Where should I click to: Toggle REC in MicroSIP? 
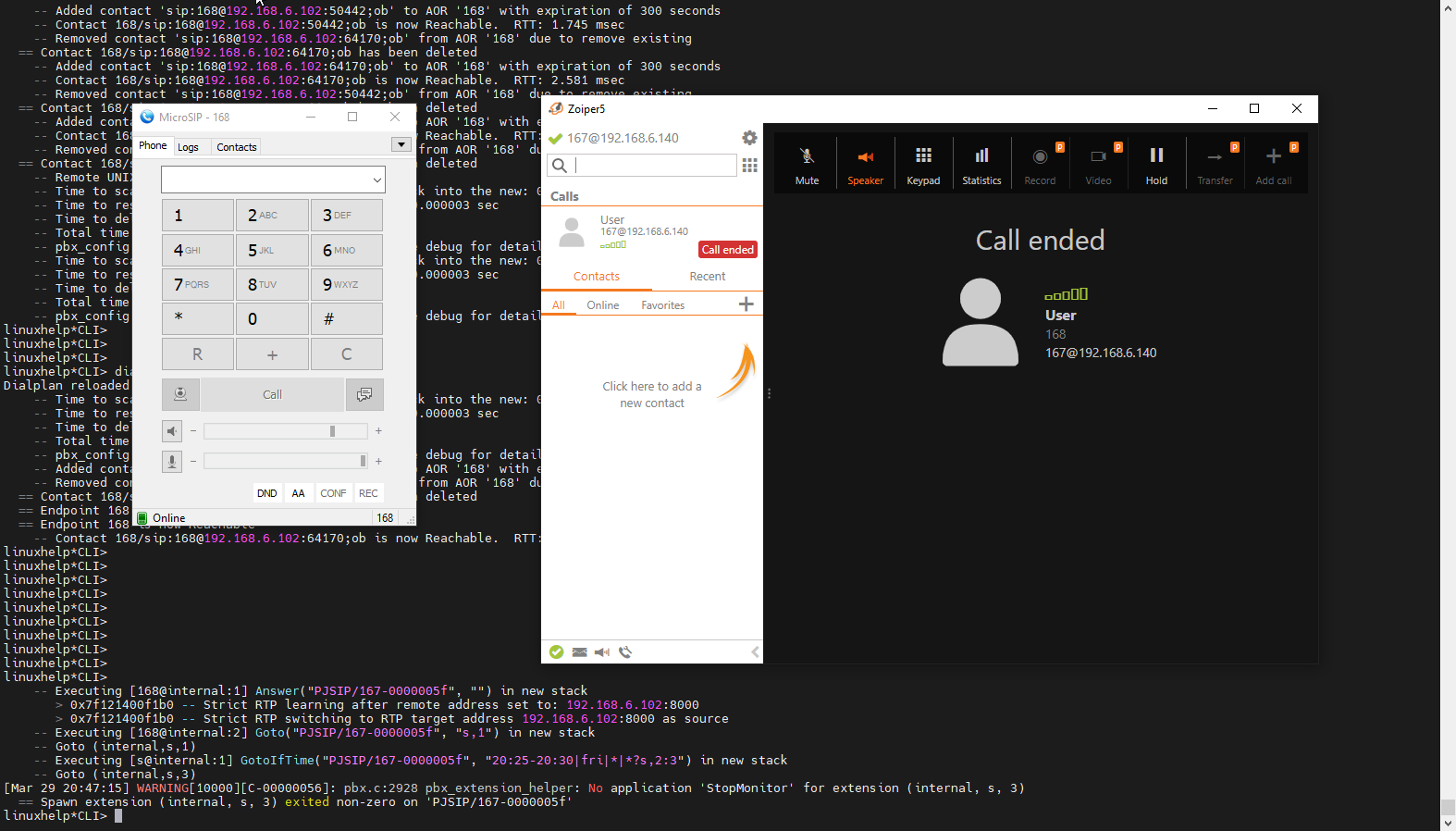(368, 493)
